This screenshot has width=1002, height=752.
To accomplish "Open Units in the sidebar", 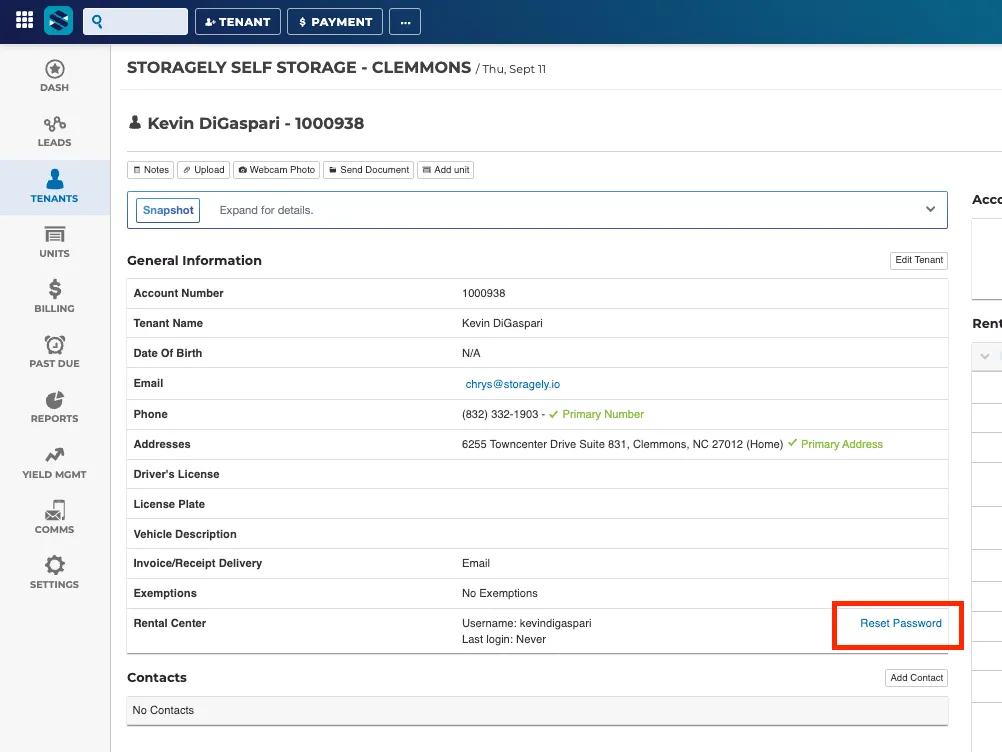I will [54, 242].
